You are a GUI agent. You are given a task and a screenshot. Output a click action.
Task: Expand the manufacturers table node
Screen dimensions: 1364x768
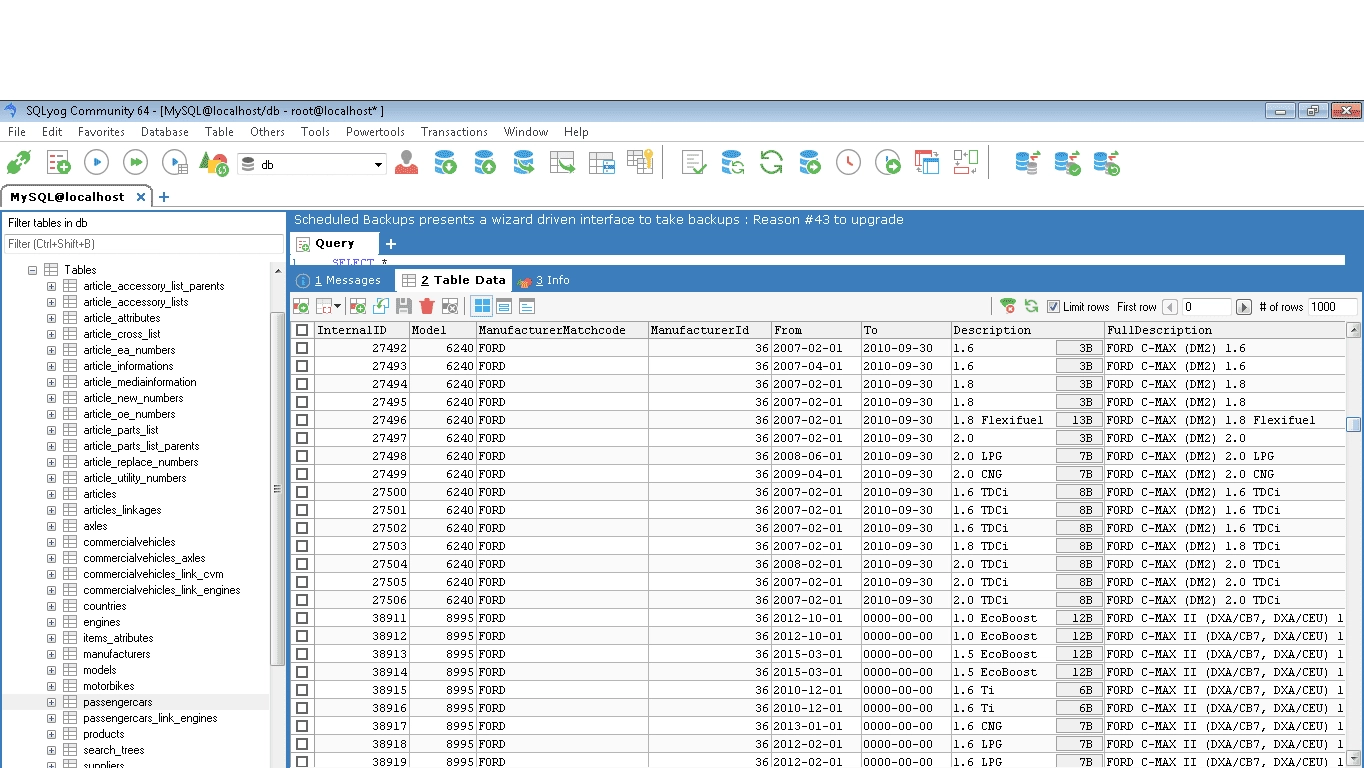coord(52,654)
